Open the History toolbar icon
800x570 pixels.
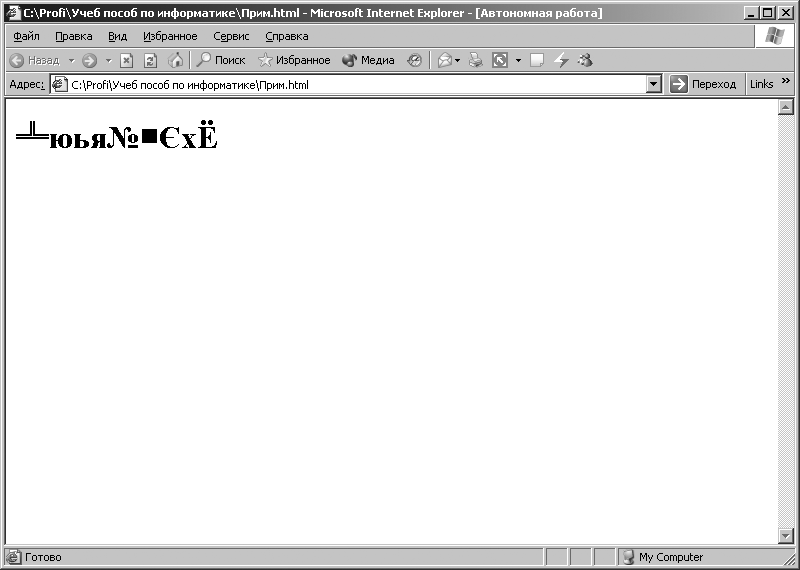pyautogui.click(x=414, y=60)
